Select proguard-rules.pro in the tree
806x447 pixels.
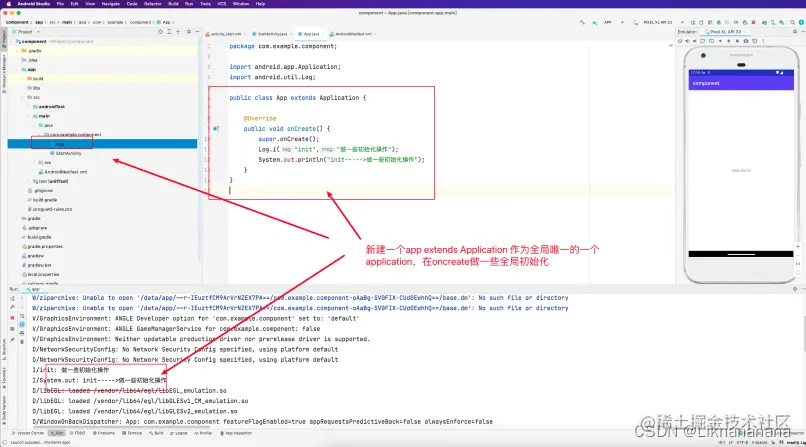coord(50,209)
